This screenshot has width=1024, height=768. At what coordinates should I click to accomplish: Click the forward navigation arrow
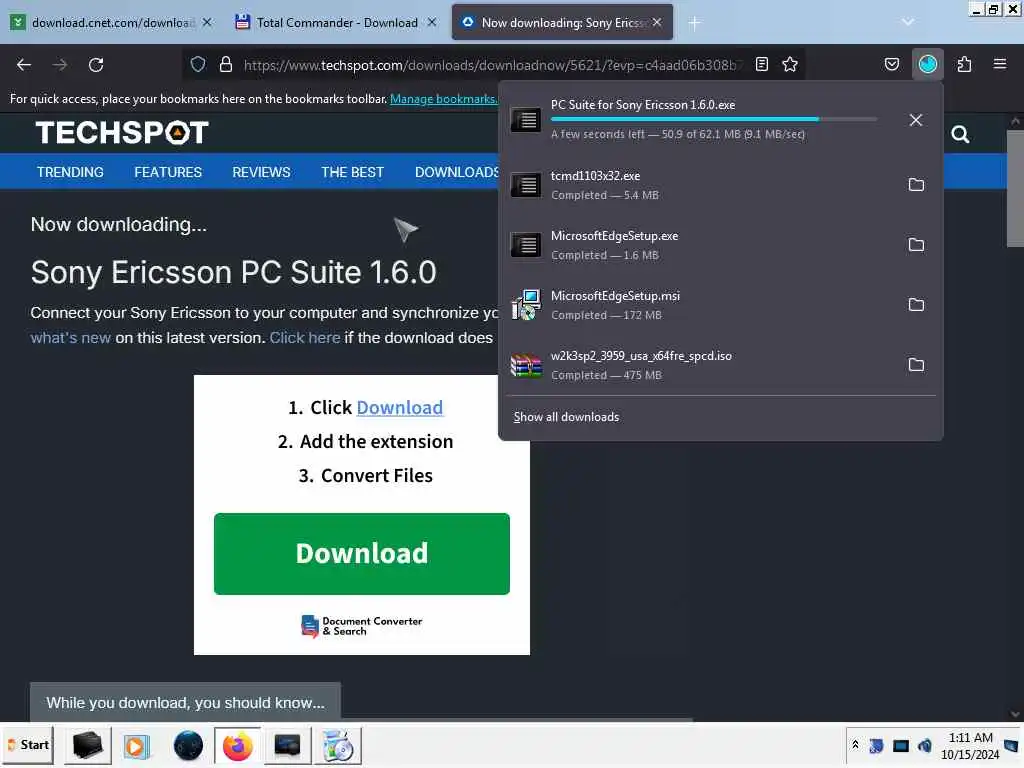pyautogui.click(x=60, y=65)
